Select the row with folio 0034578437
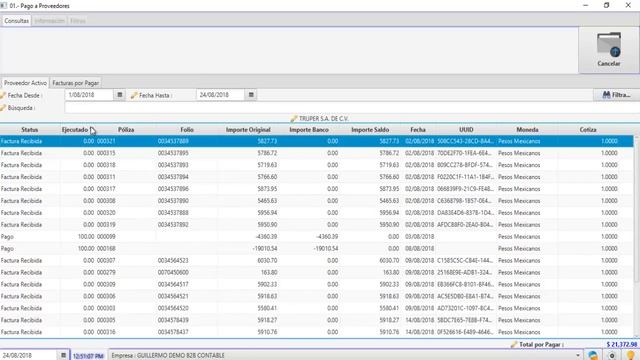Viewport: 640px width, 360px height. tap(317, 332)
